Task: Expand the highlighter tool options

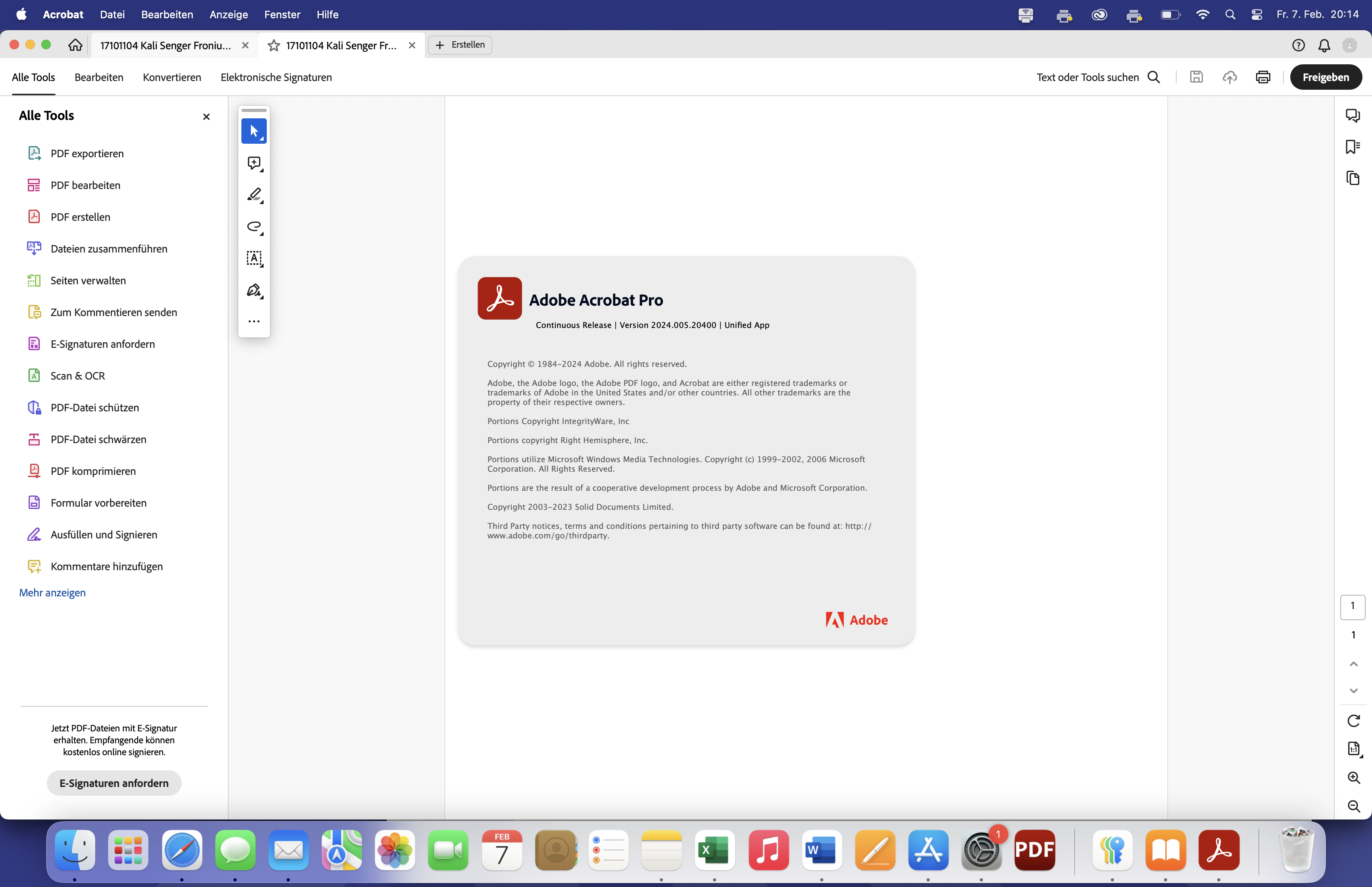Action: point(262,202)
